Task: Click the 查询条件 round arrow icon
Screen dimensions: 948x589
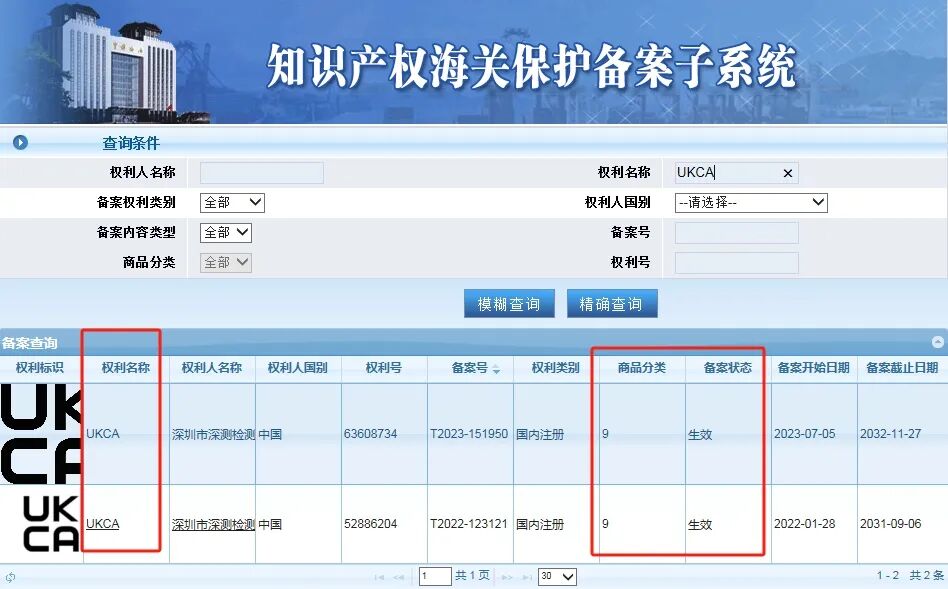Action: point(21,143)
